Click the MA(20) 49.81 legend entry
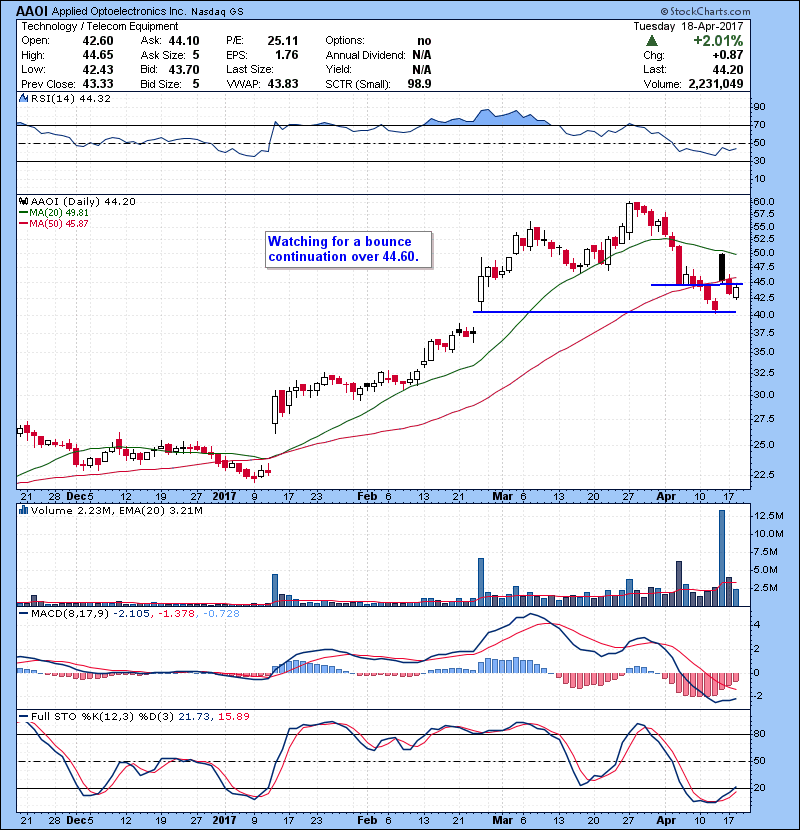800x830 pixels. 54,213
